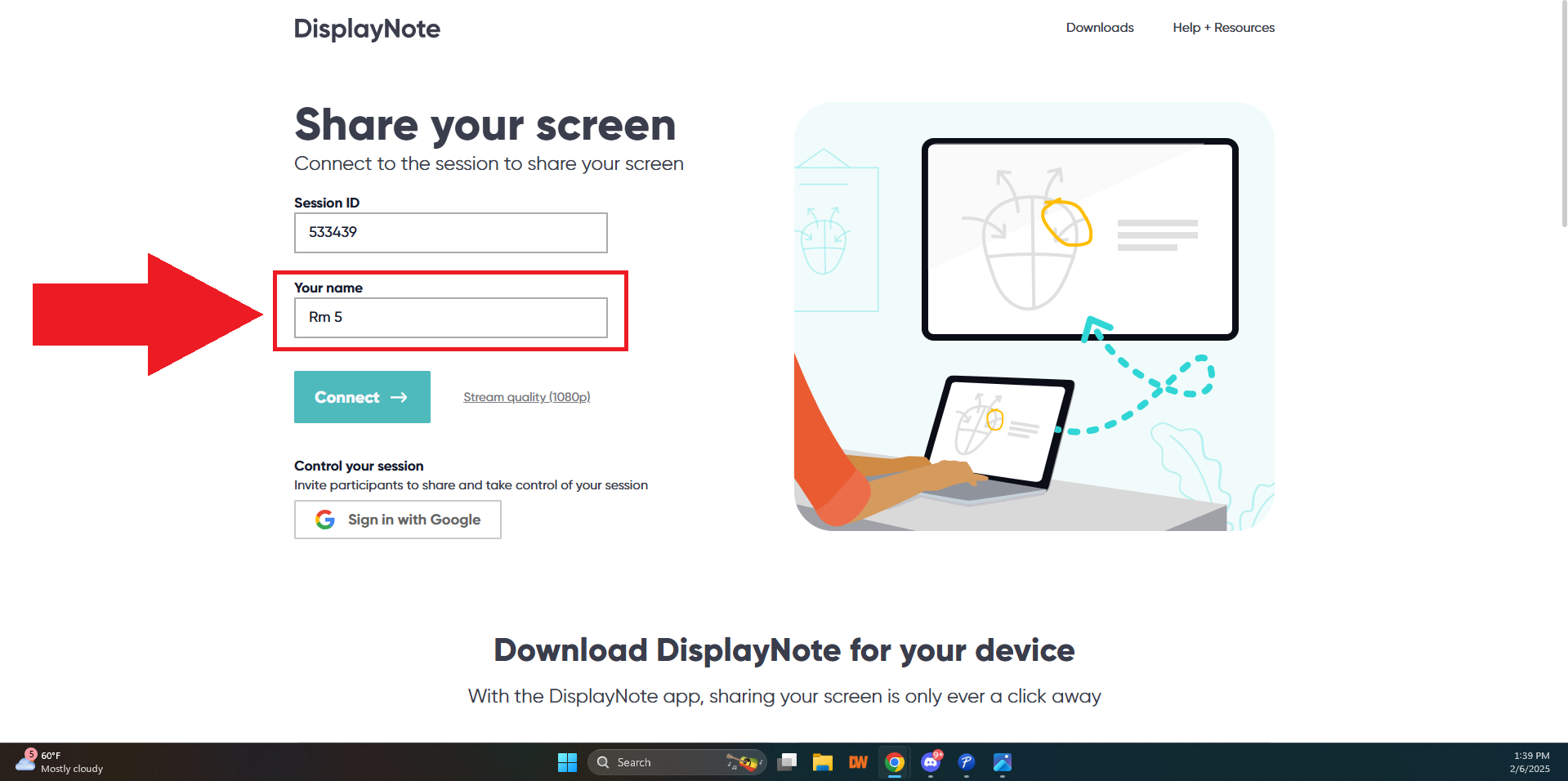This screenshot has height=781, width=1568.
Task: Launch File Explorer from the taskbar
Action: coord(822,762)
